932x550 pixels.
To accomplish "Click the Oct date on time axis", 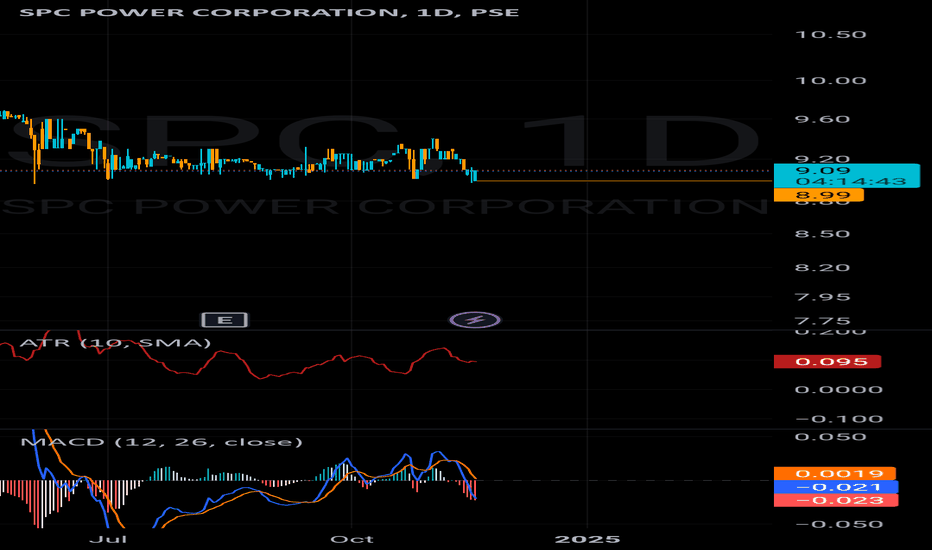I will (352, 539).
